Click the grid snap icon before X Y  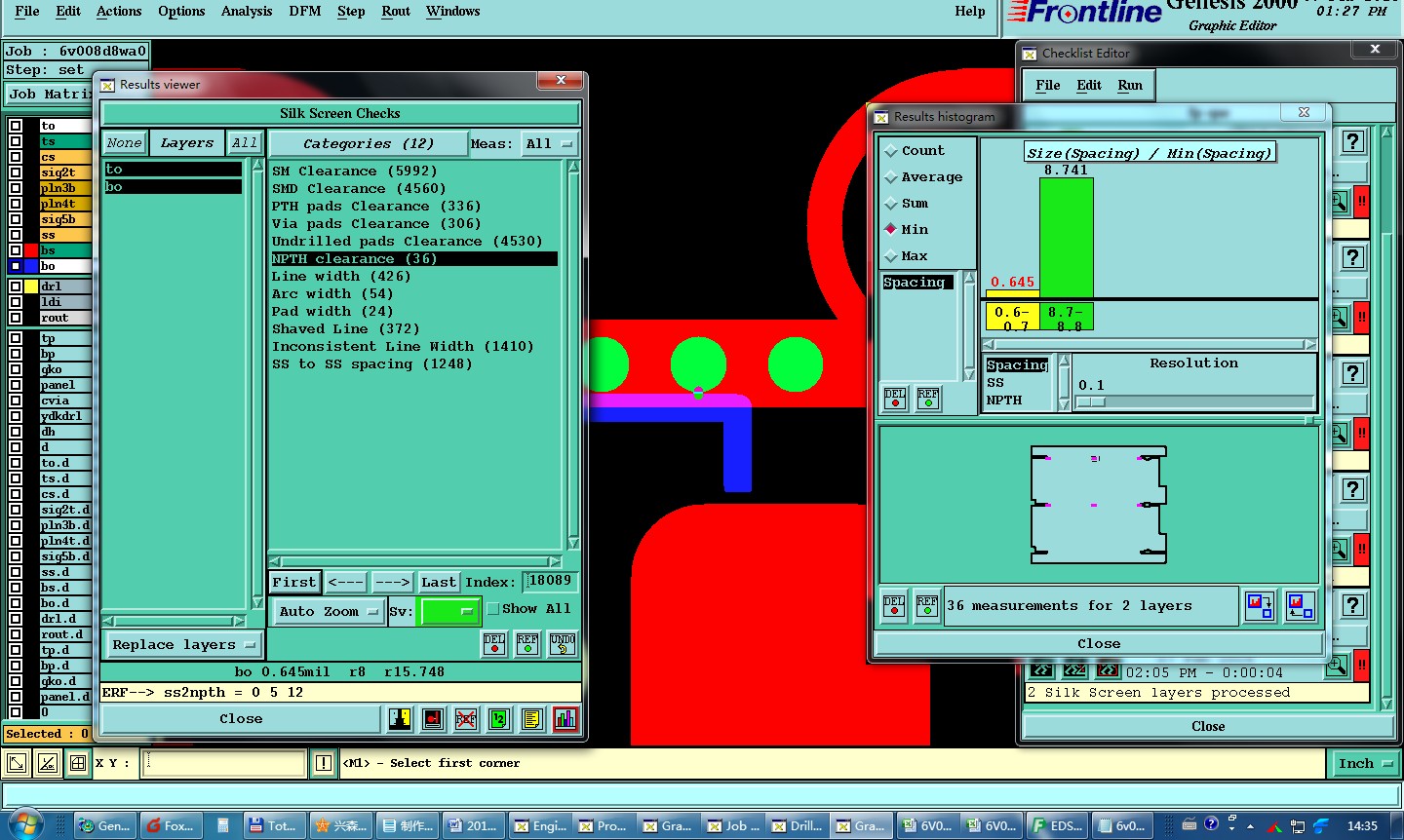[x=78, y=764]
